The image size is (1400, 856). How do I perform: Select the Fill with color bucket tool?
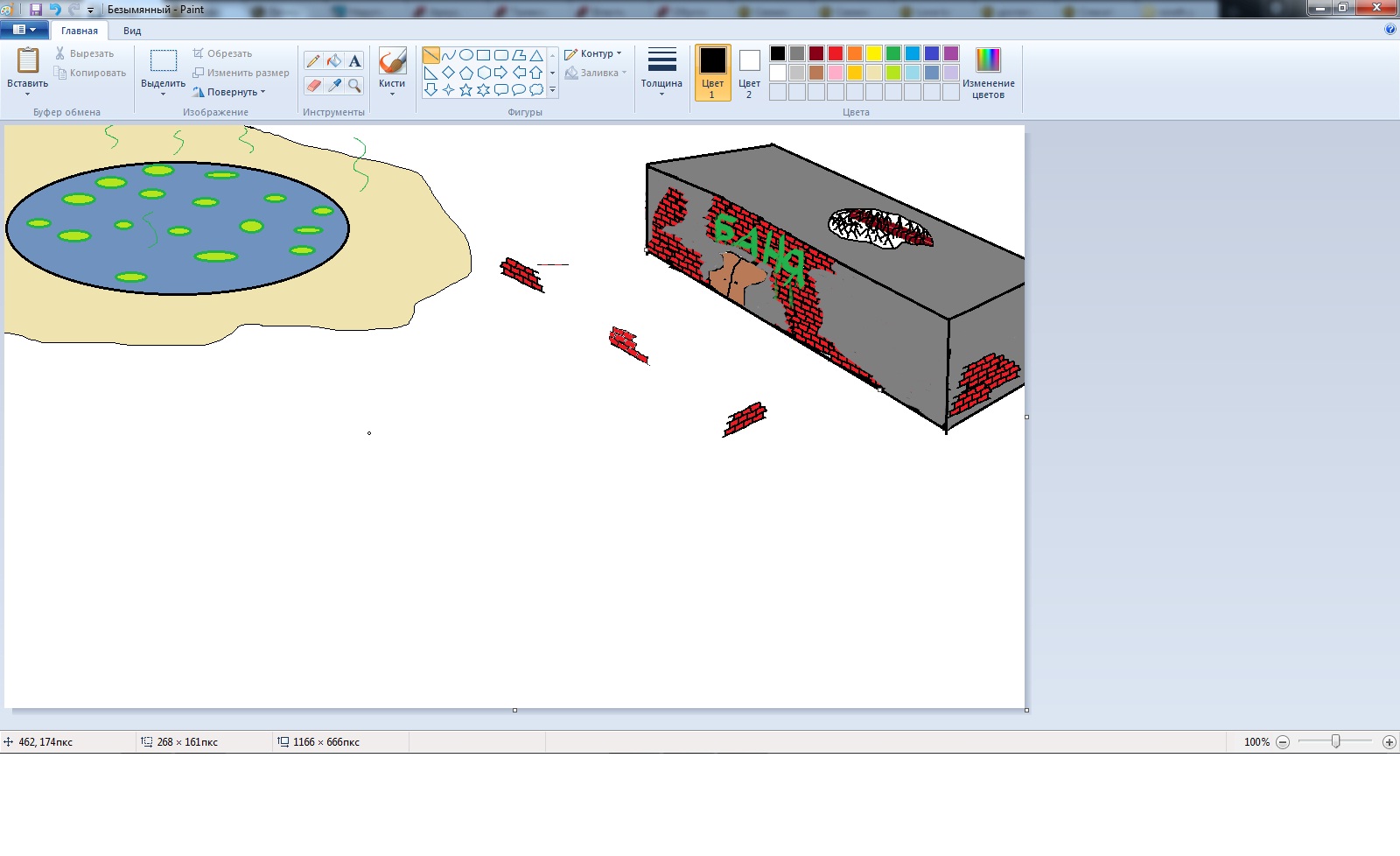[334, 60]
